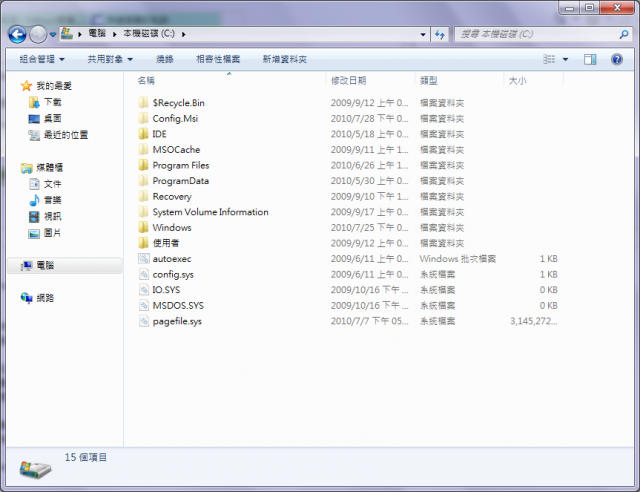Select the IO.SYS file icon
This screenshot has height=492, width=640.
tap(144, 289)
